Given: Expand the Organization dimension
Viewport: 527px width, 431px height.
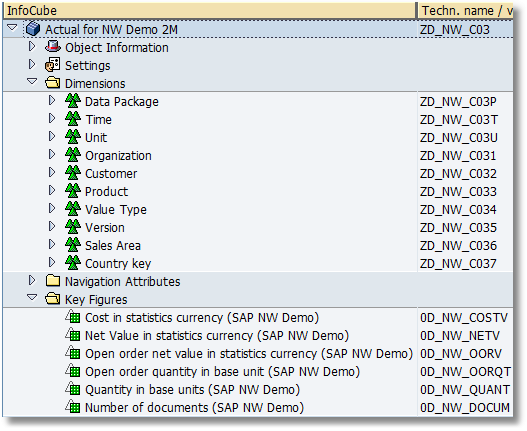Looking at the screenshot, I should point(52,154).
